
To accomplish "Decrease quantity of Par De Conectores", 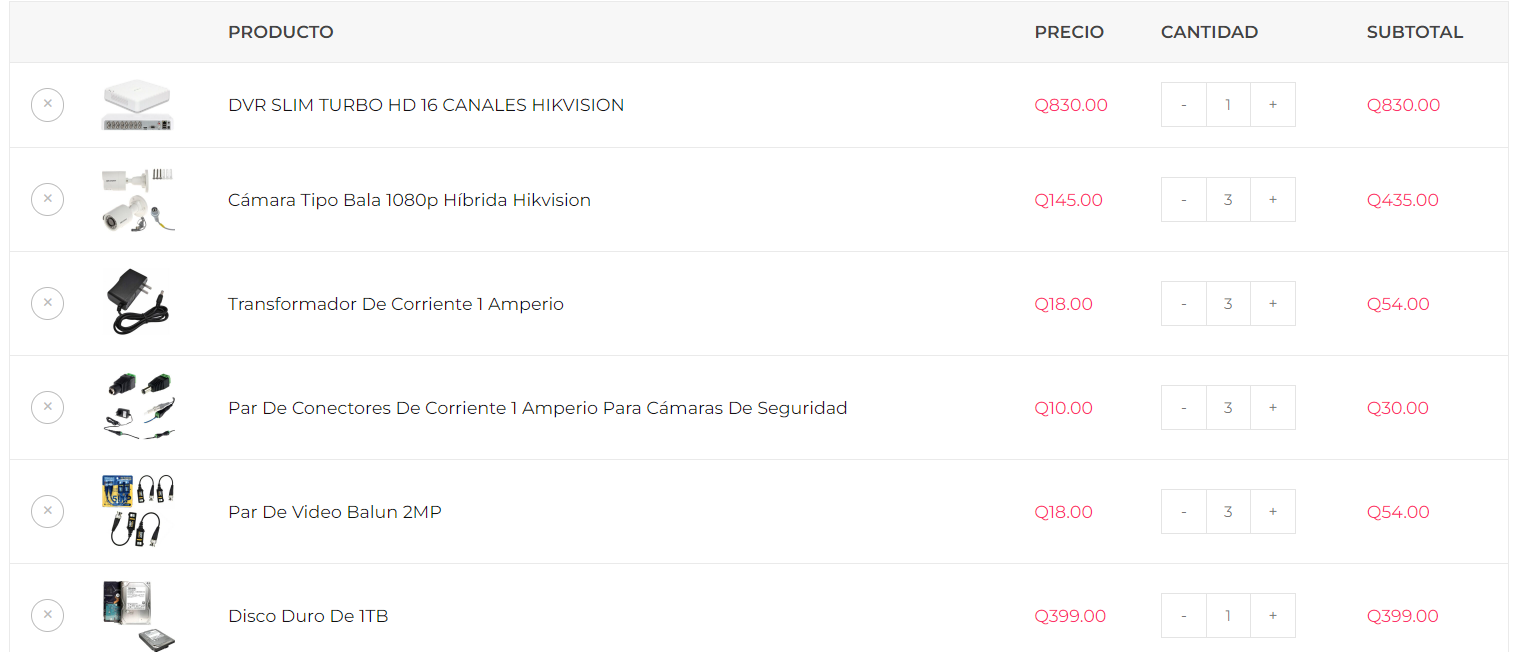I will click(x=1184, y=408).
